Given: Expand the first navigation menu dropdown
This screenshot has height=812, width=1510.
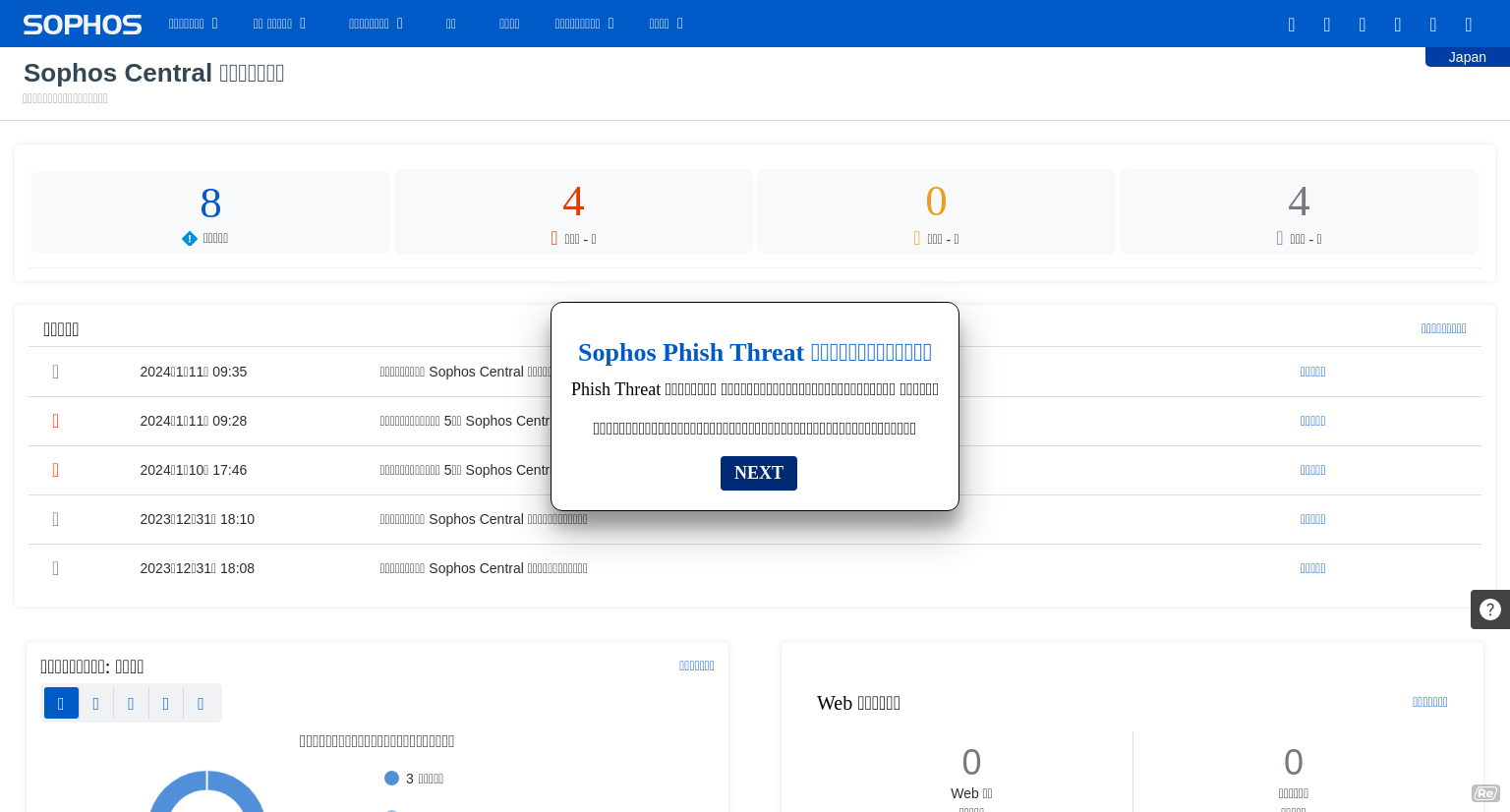Looking at the screenshot, I should click(x=193, y=24).
